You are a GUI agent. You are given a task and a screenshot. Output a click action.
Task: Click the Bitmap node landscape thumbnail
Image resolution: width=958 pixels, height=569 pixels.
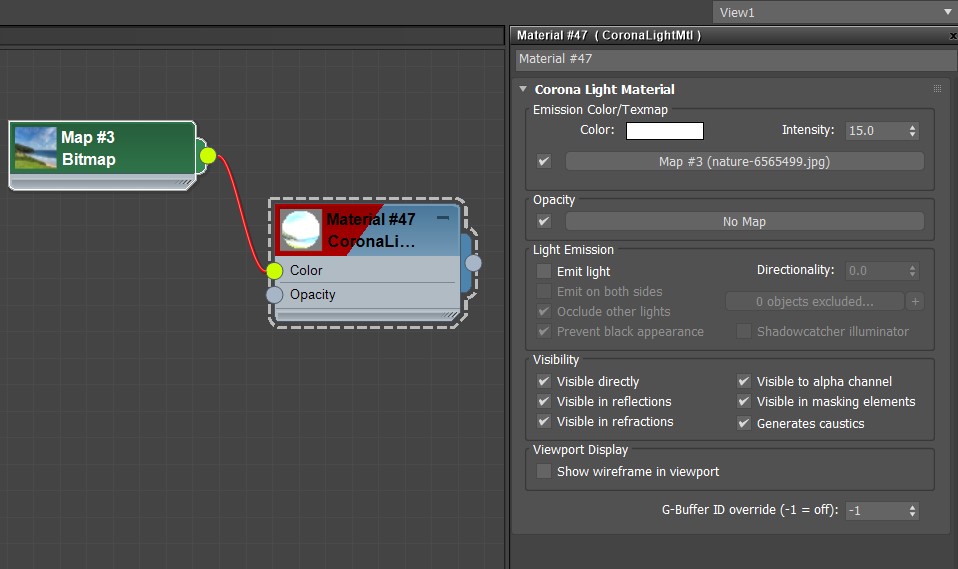35,148
